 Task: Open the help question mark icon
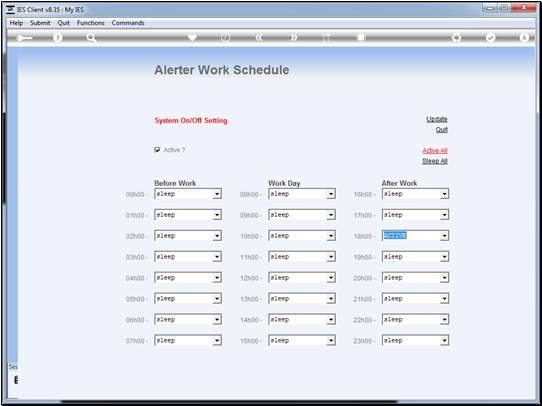pyautogui.click(x=58, y=38)
